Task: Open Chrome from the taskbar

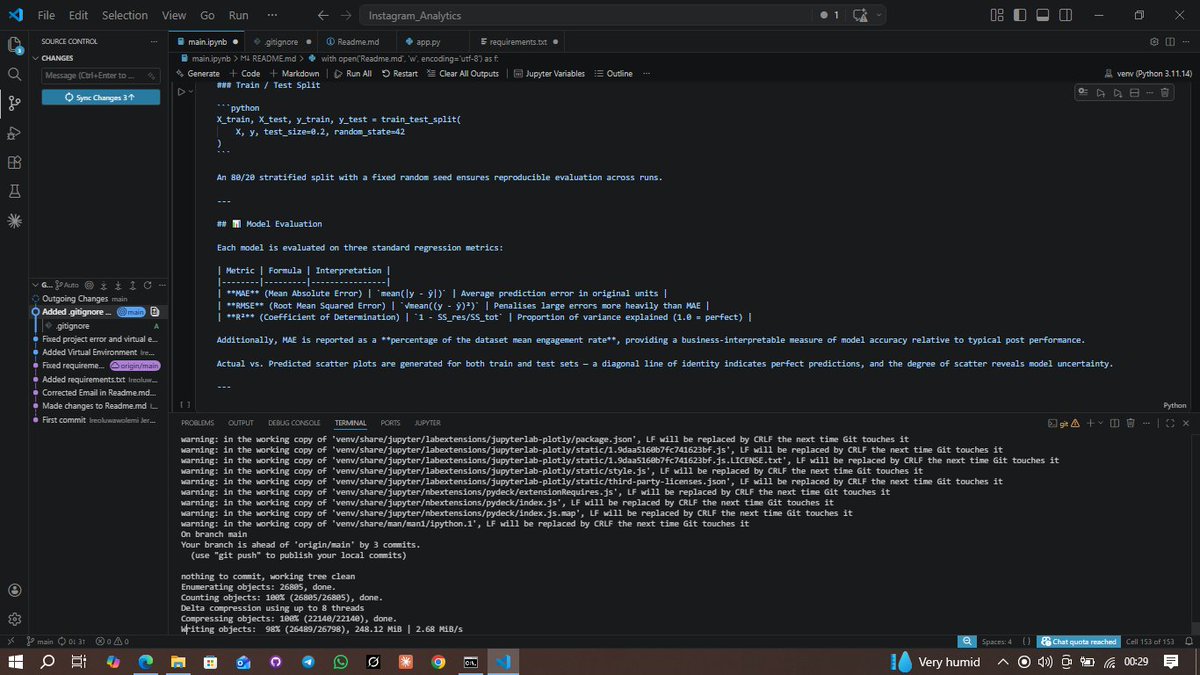Action: (x=438, y=662)
